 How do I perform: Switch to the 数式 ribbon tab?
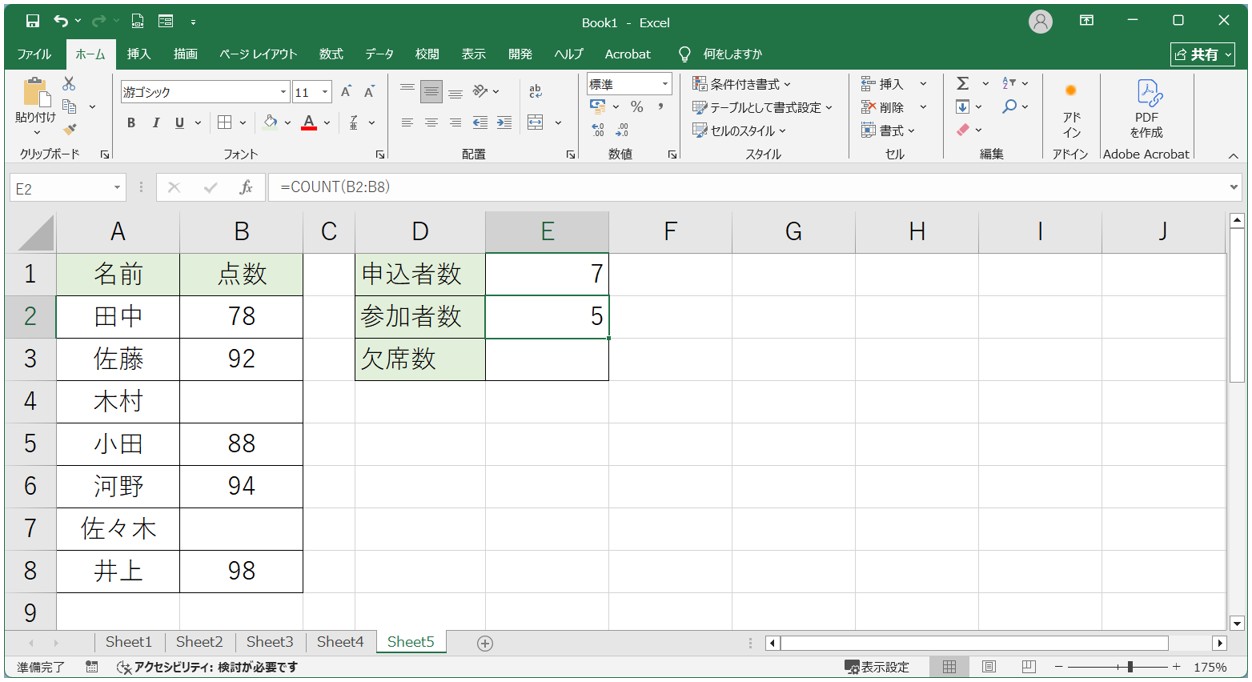tap(330, 54)
